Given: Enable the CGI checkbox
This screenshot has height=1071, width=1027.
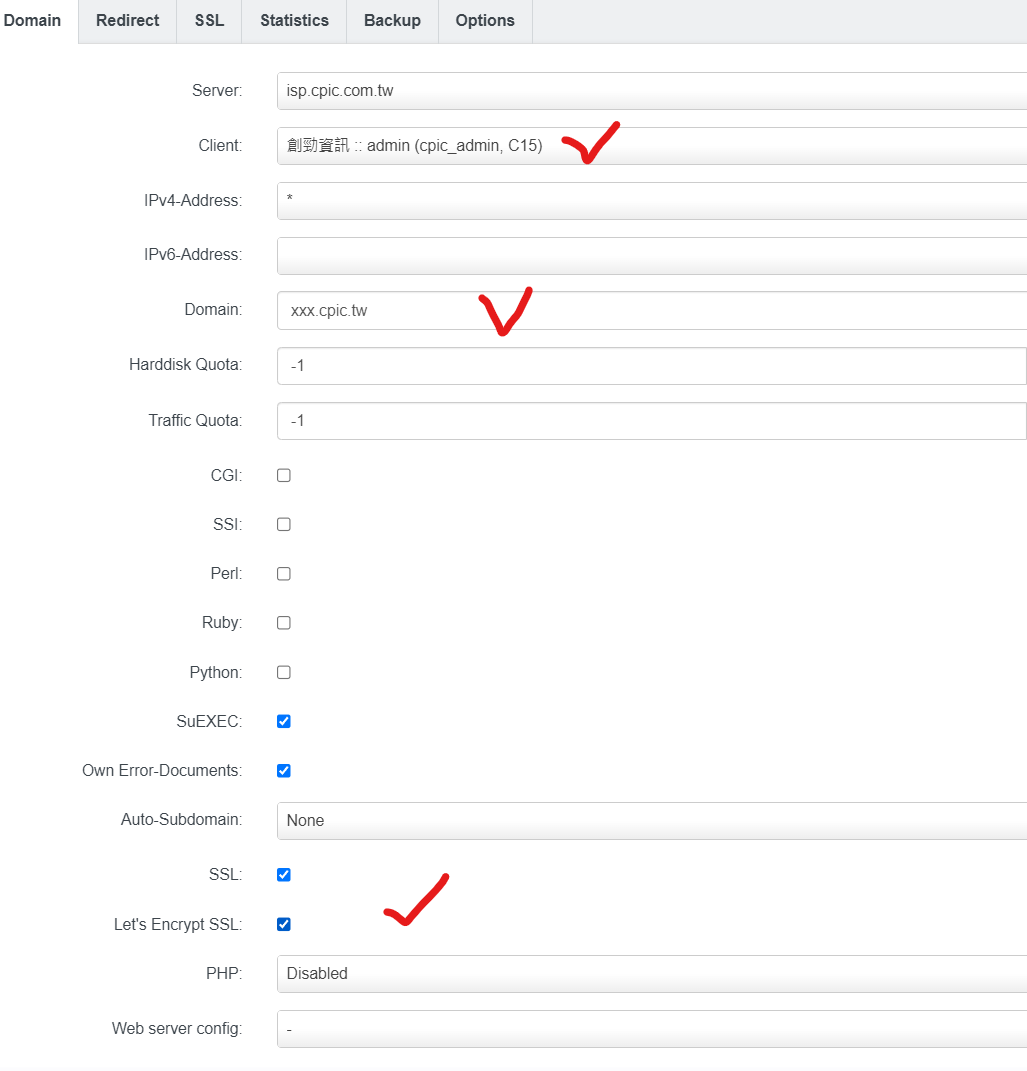Looking at the screenshot, I should (x=284, y=475).
